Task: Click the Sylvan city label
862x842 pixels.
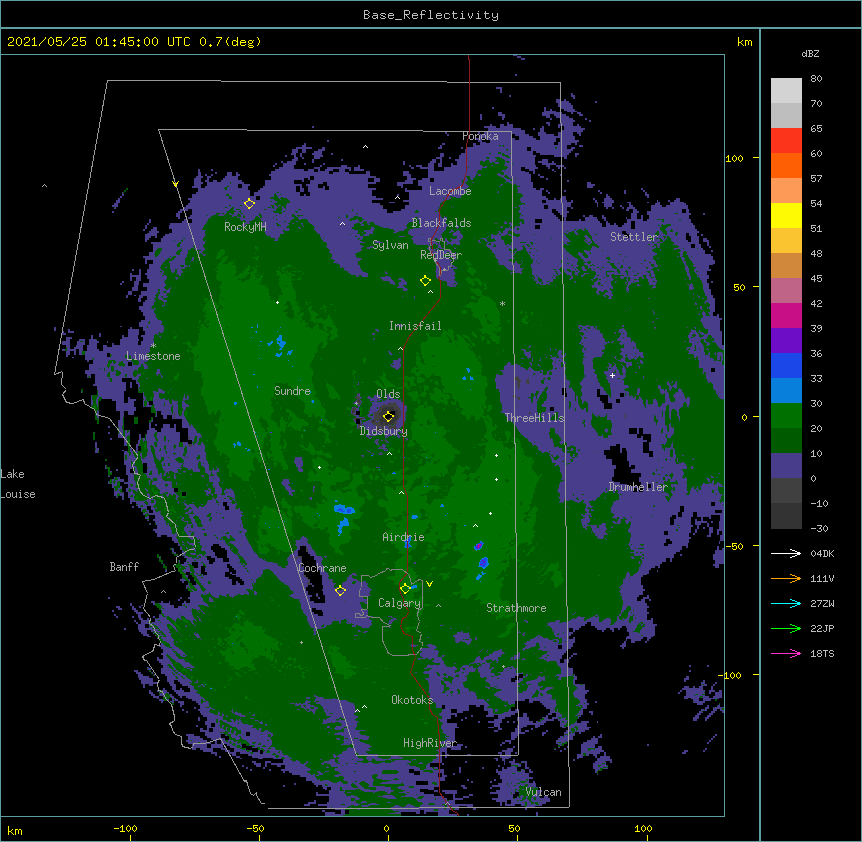Action: click(x=390, y=245)
